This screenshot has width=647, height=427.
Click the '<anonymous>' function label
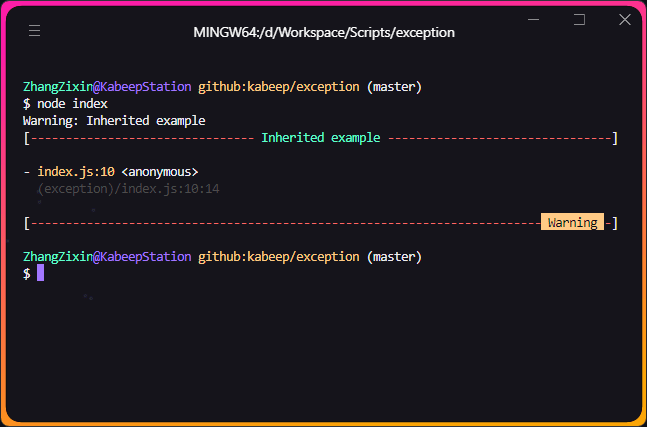click(x=160, y=172)
